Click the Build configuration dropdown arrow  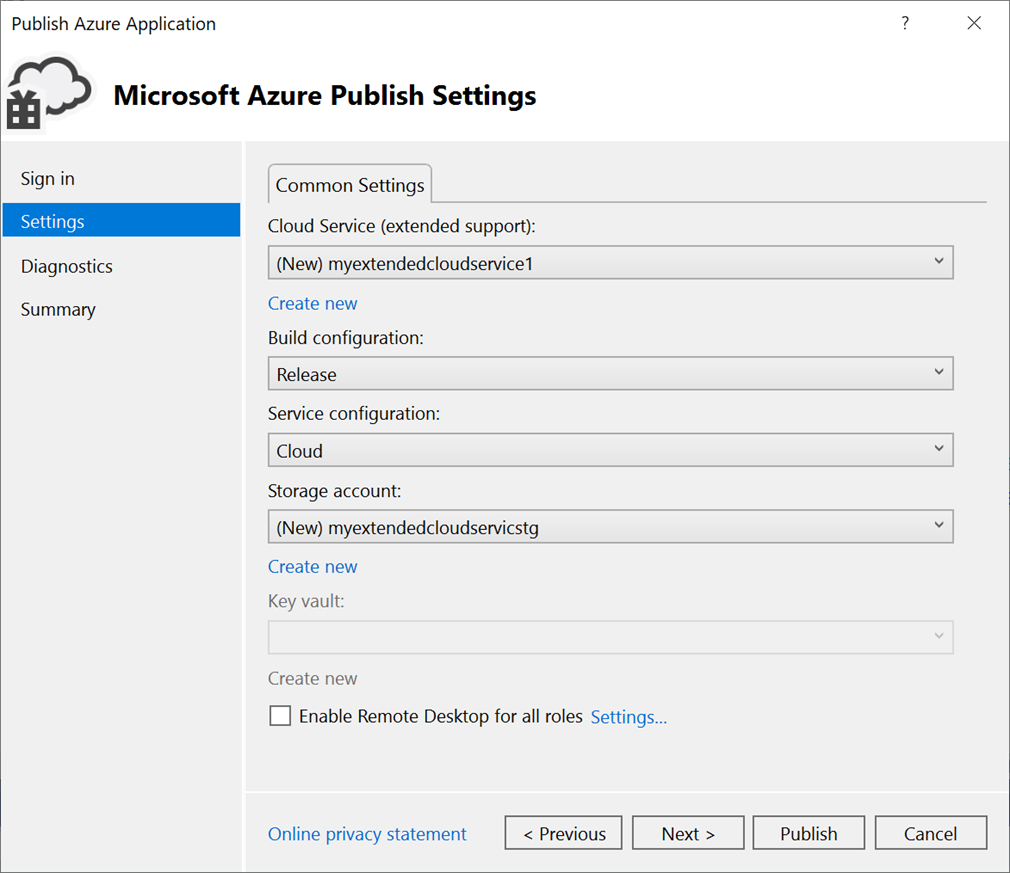coord(939,373)
